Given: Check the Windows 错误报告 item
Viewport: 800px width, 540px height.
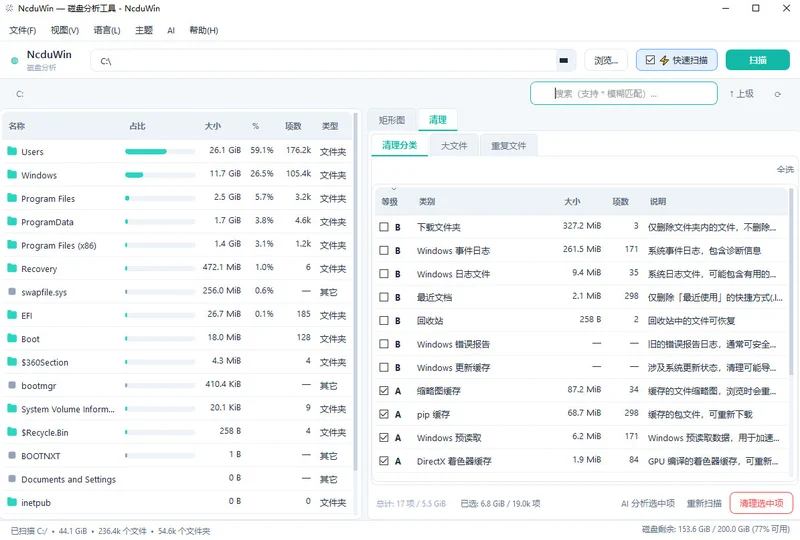Looking at the screenshot, I should tap(384, 344).
